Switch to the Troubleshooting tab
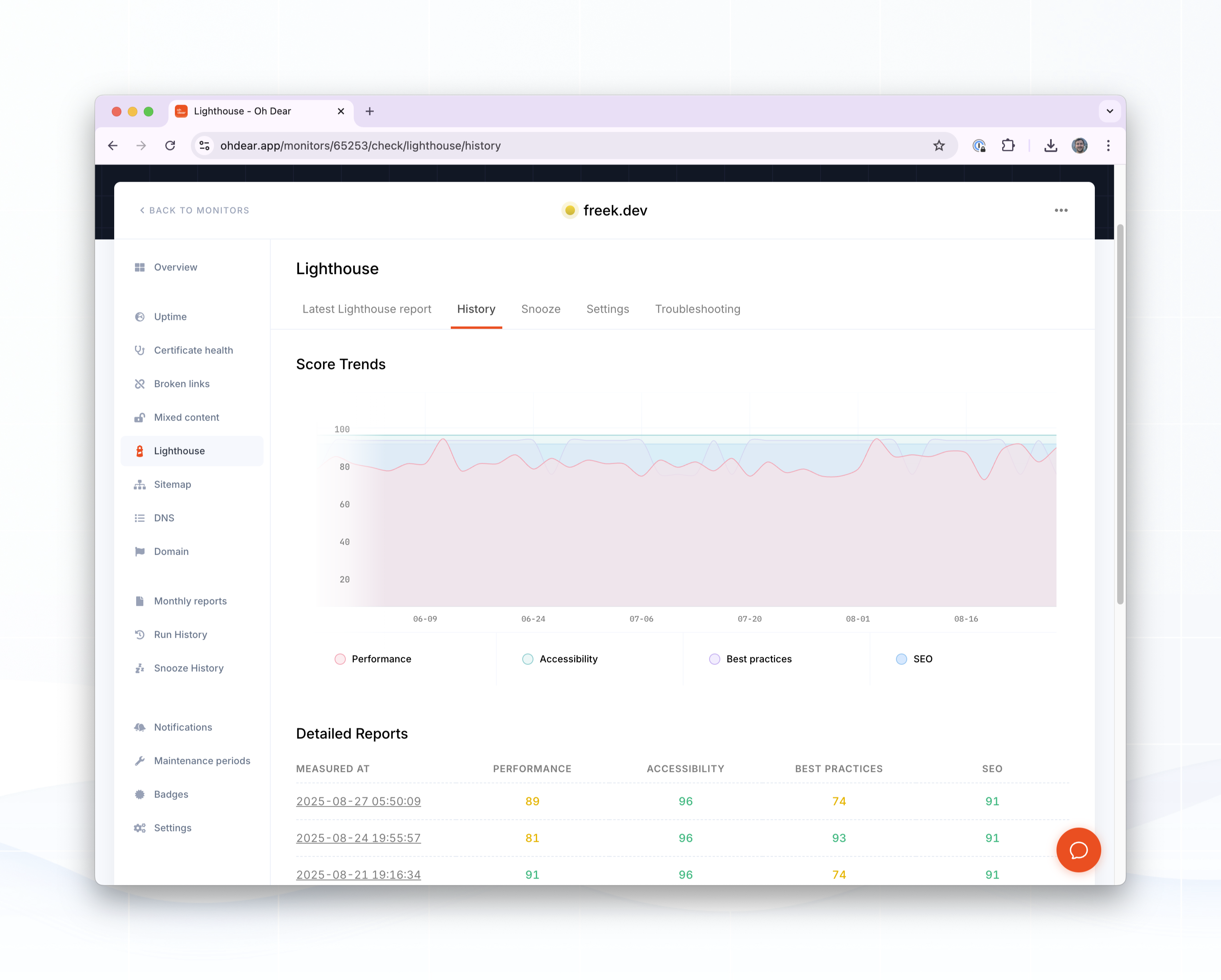The image size is (1221, 980). 697,309
